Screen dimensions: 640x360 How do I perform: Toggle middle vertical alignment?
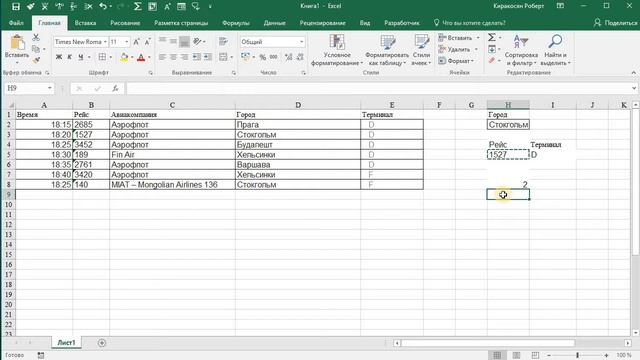click(173, 42)
